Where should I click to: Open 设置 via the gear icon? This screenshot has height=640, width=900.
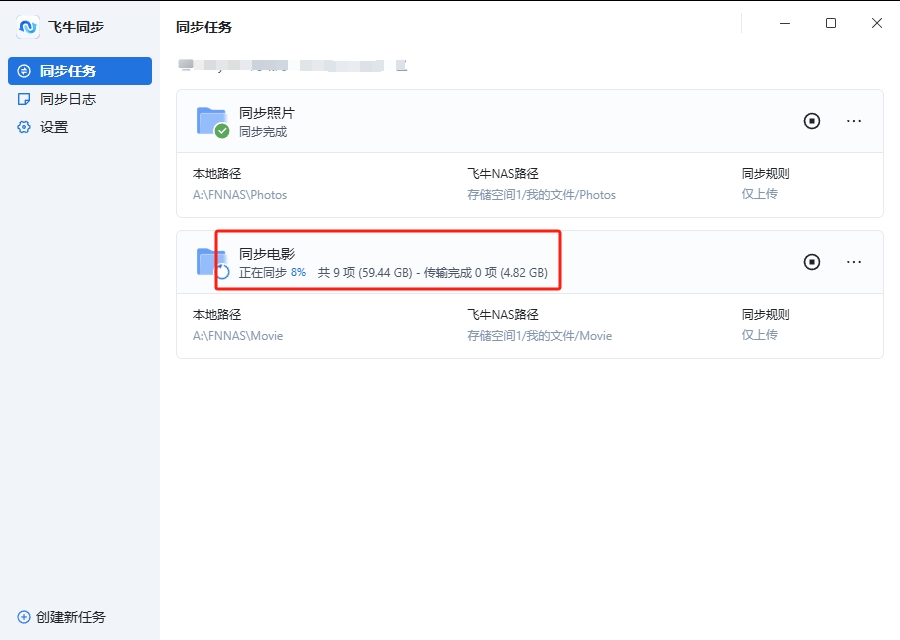click(x=25, y=127)
